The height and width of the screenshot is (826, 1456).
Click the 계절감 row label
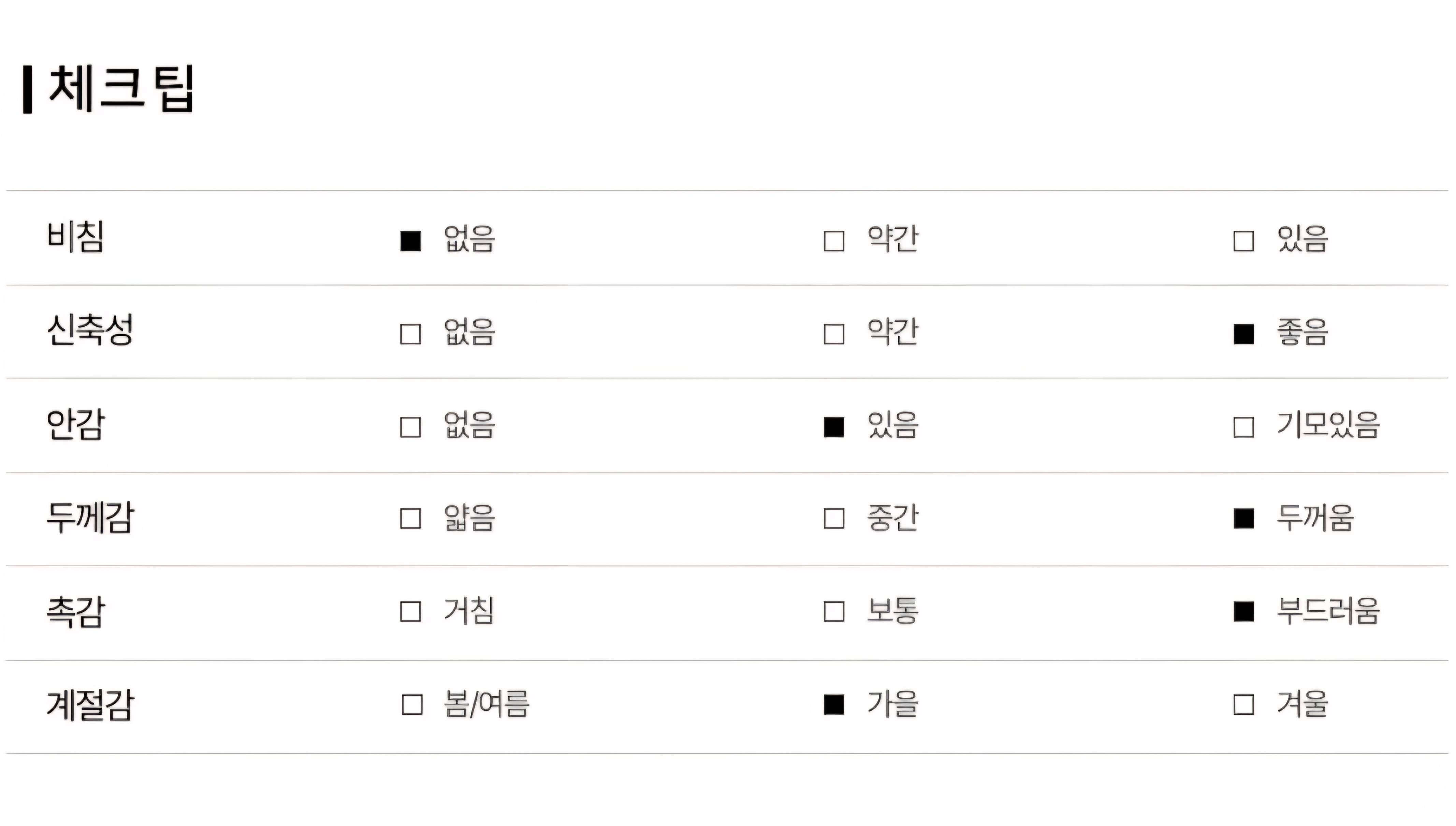coord(90,704)
